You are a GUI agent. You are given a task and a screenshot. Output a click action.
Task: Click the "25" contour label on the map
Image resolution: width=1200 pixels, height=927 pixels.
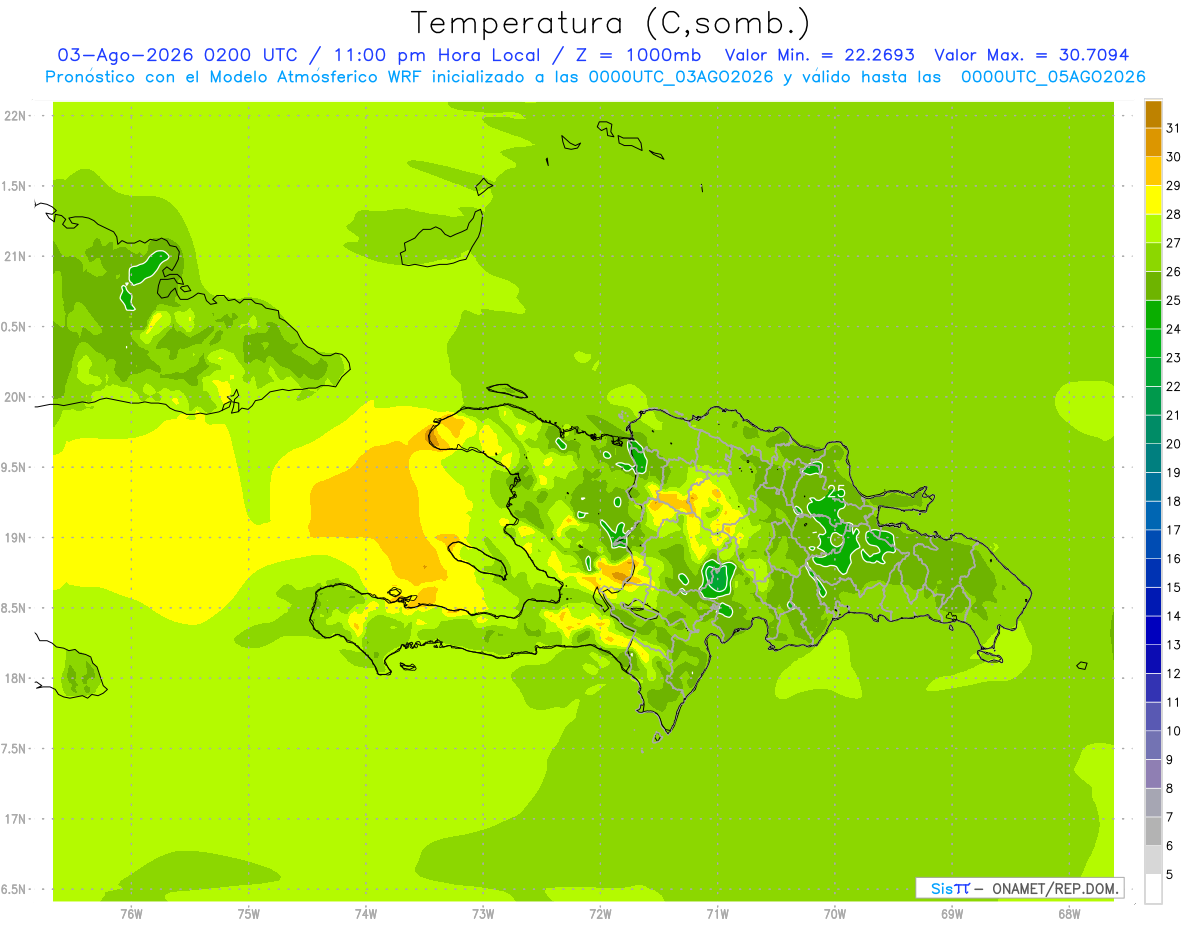click(837, 491)
